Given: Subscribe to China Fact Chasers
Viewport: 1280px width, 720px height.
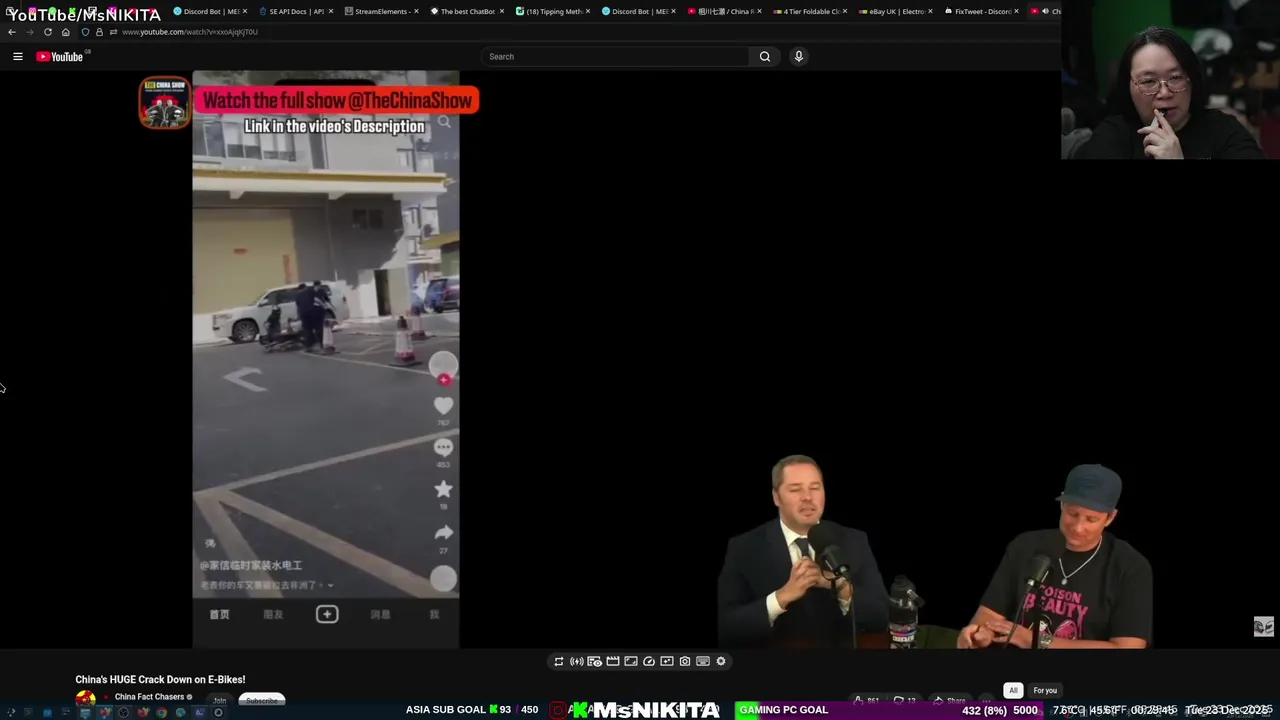Looking at the screenshot, I should coord(262,700).
